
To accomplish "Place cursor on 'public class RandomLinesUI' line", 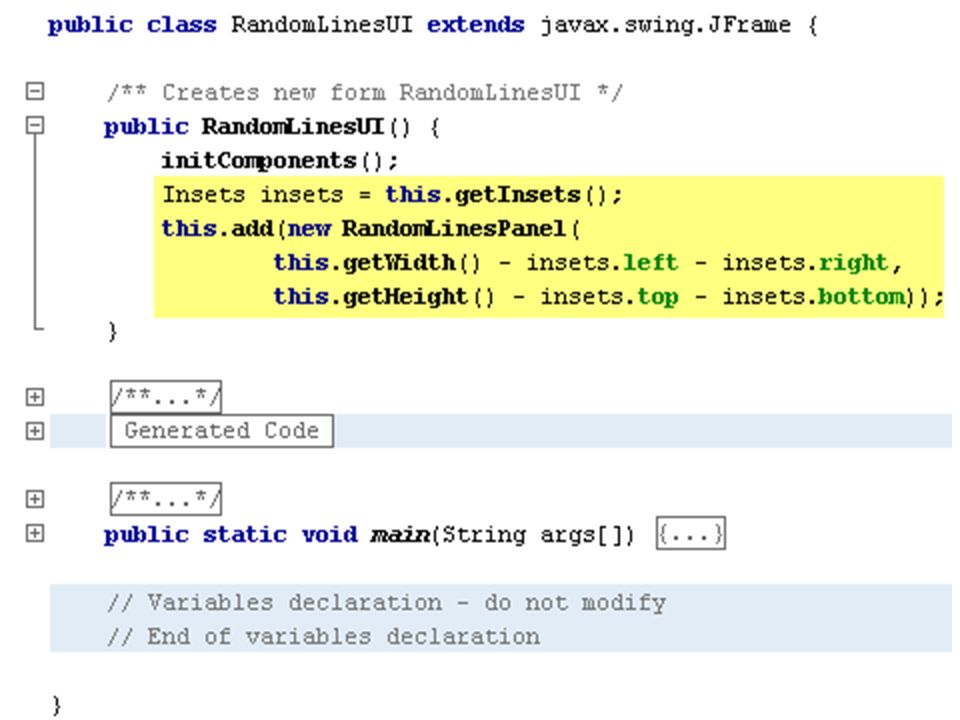I will coord(432,25).
